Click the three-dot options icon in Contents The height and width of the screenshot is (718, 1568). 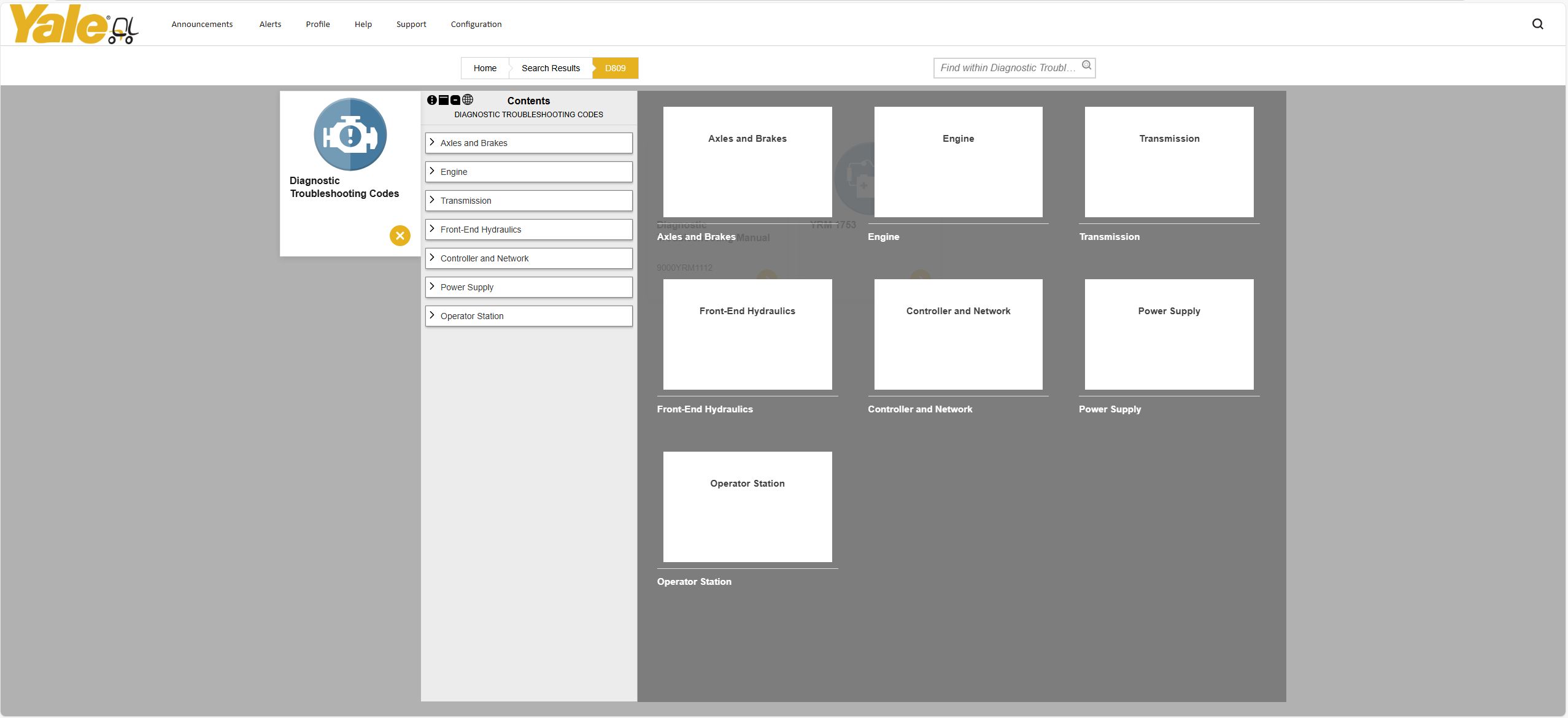[431, 100]
